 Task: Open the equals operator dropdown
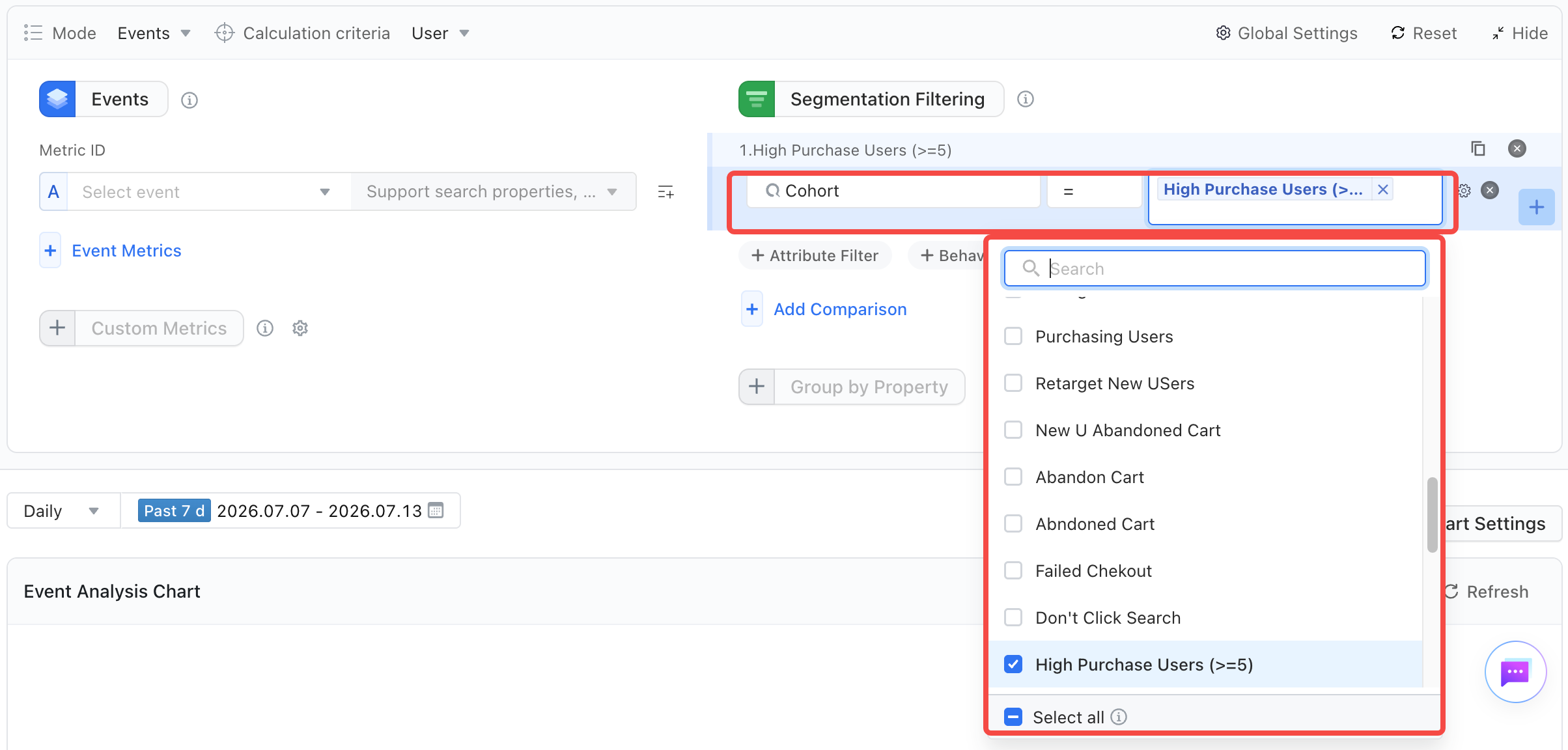[x=1094, y=191]
